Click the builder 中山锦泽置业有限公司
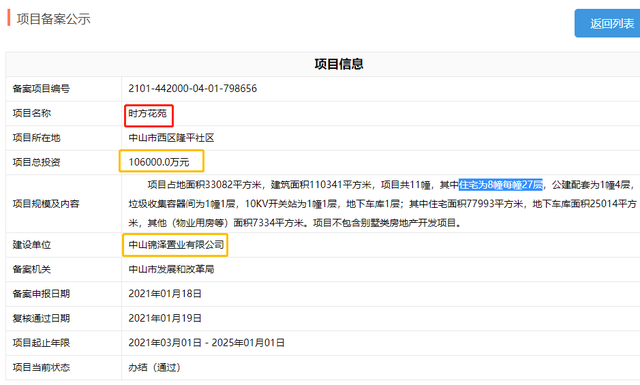The height and width of the screenshot is (385, 640). [x=176, y=245]
